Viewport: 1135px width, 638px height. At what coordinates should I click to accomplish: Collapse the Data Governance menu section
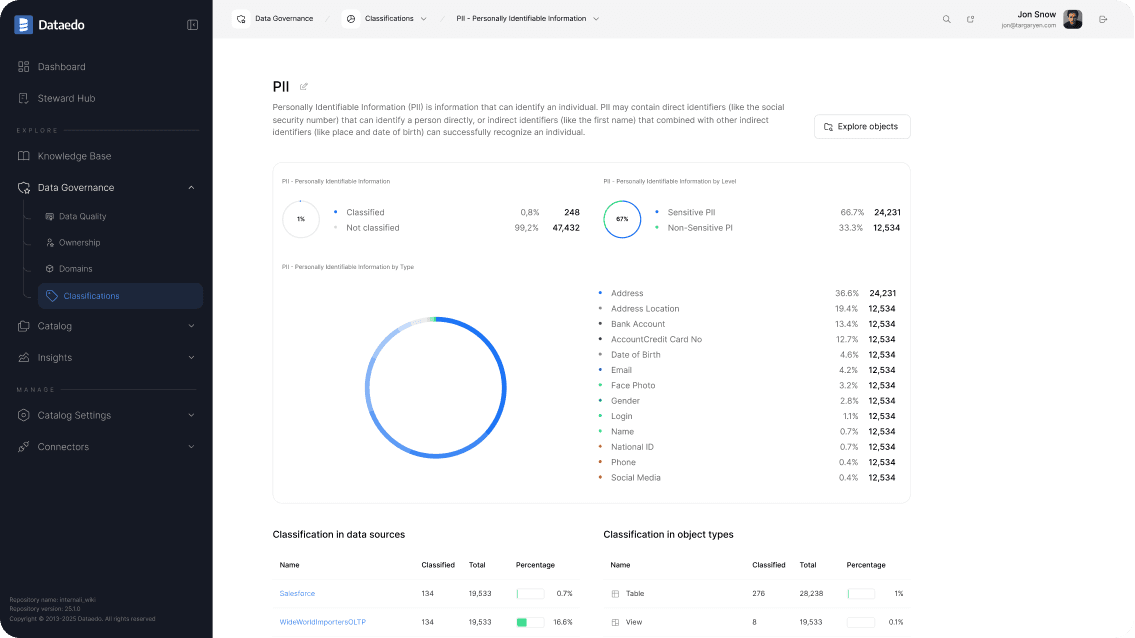(190, 187)
